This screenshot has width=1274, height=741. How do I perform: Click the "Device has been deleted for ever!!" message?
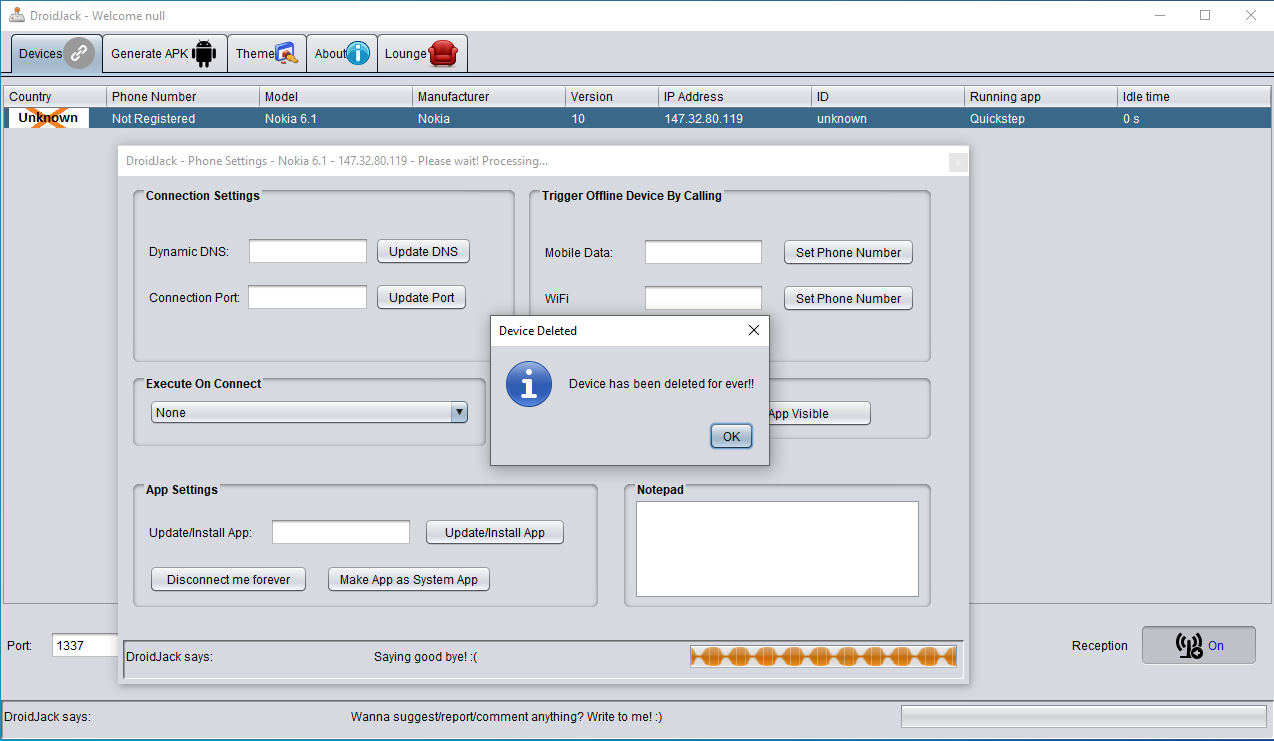tap(661, 384)
